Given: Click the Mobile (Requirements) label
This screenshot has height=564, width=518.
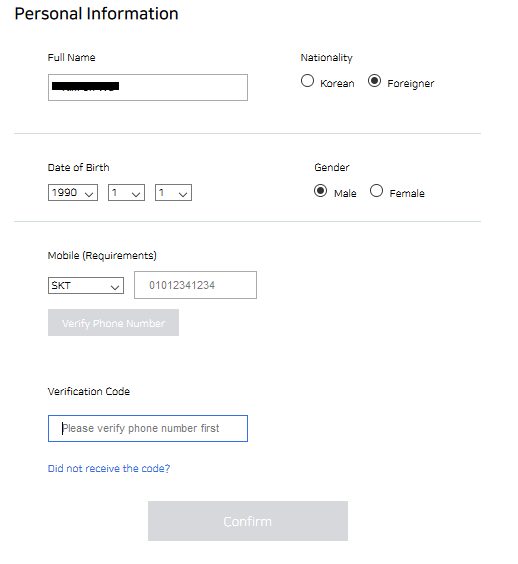Looking at the screenshot, I should (x=102, y=256).
